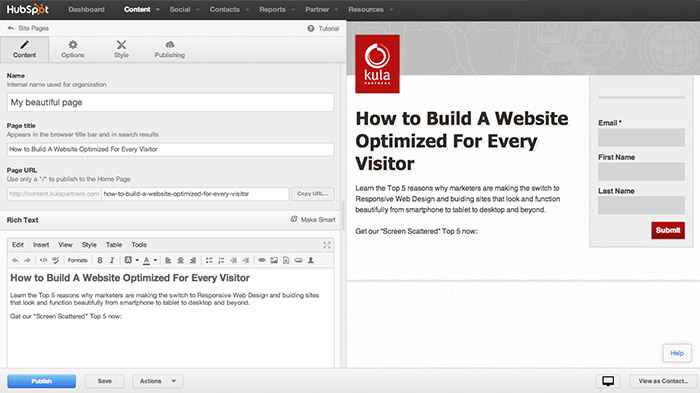The height and width of the screenshot is (393, 700).
Task: Insert an image into the rich text
Action: [274, 260]
